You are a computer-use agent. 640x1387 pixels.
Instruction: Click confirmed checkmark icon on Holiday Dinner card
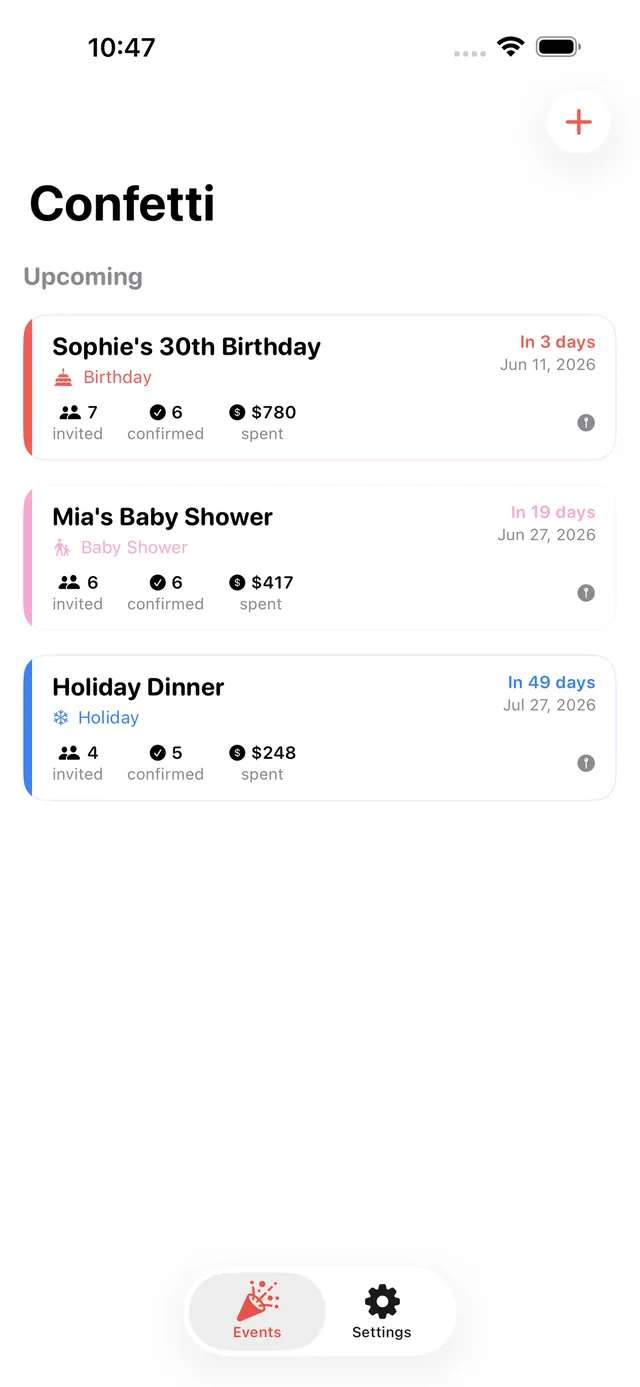(158, 752)
